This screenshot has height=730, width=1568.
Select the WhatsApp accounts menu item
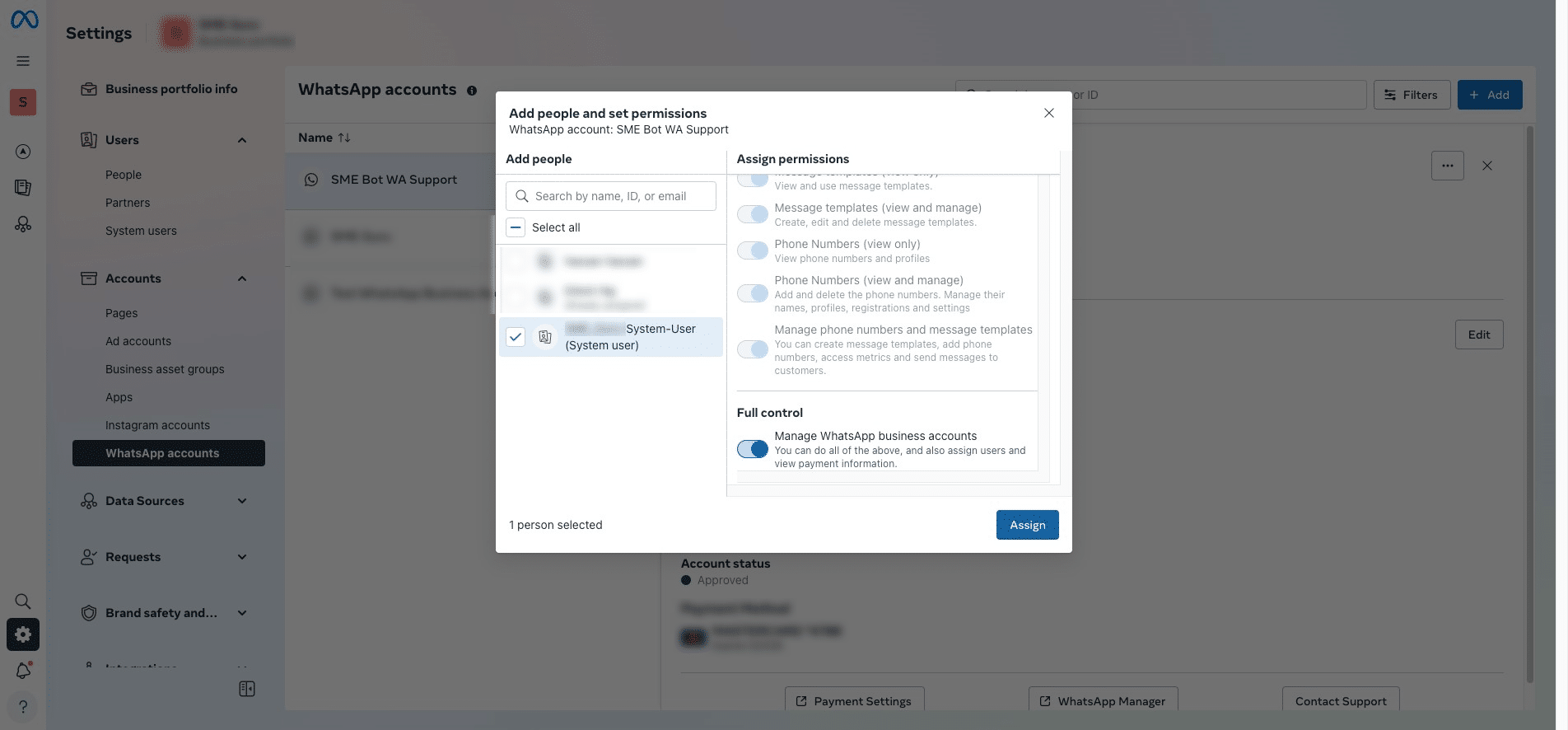tap(169, 453)
